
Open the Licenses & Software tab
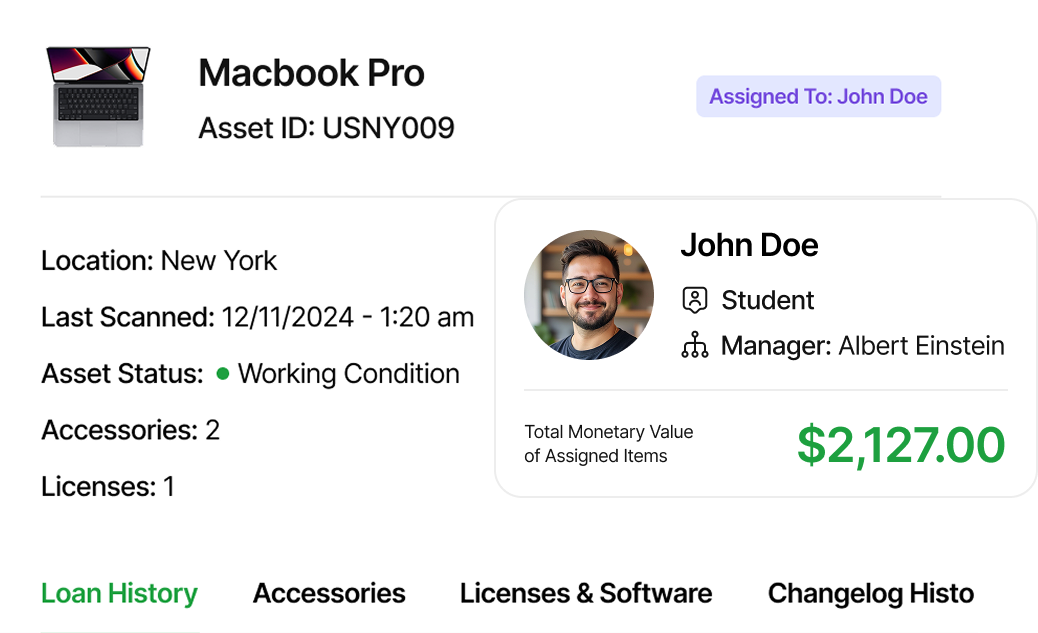click(586, 593)
